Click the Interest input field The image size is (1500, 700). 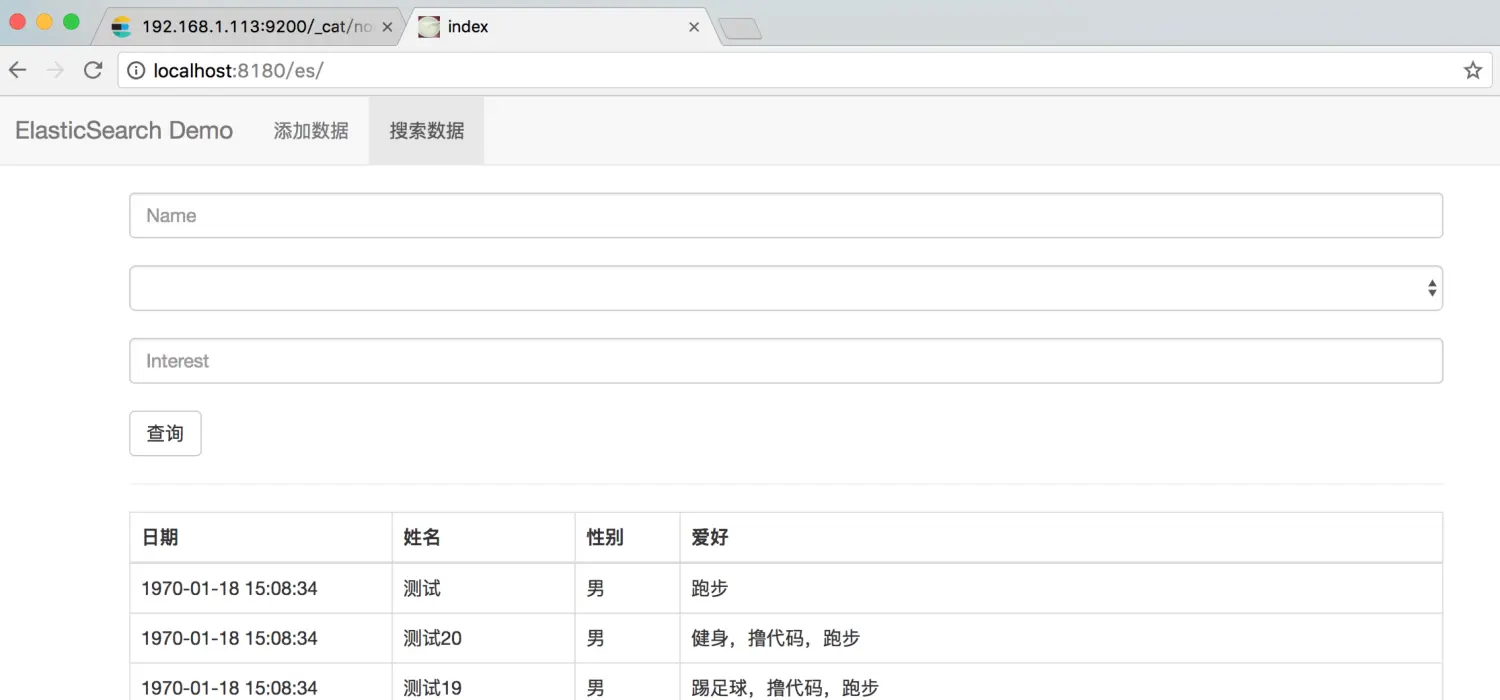785,360
